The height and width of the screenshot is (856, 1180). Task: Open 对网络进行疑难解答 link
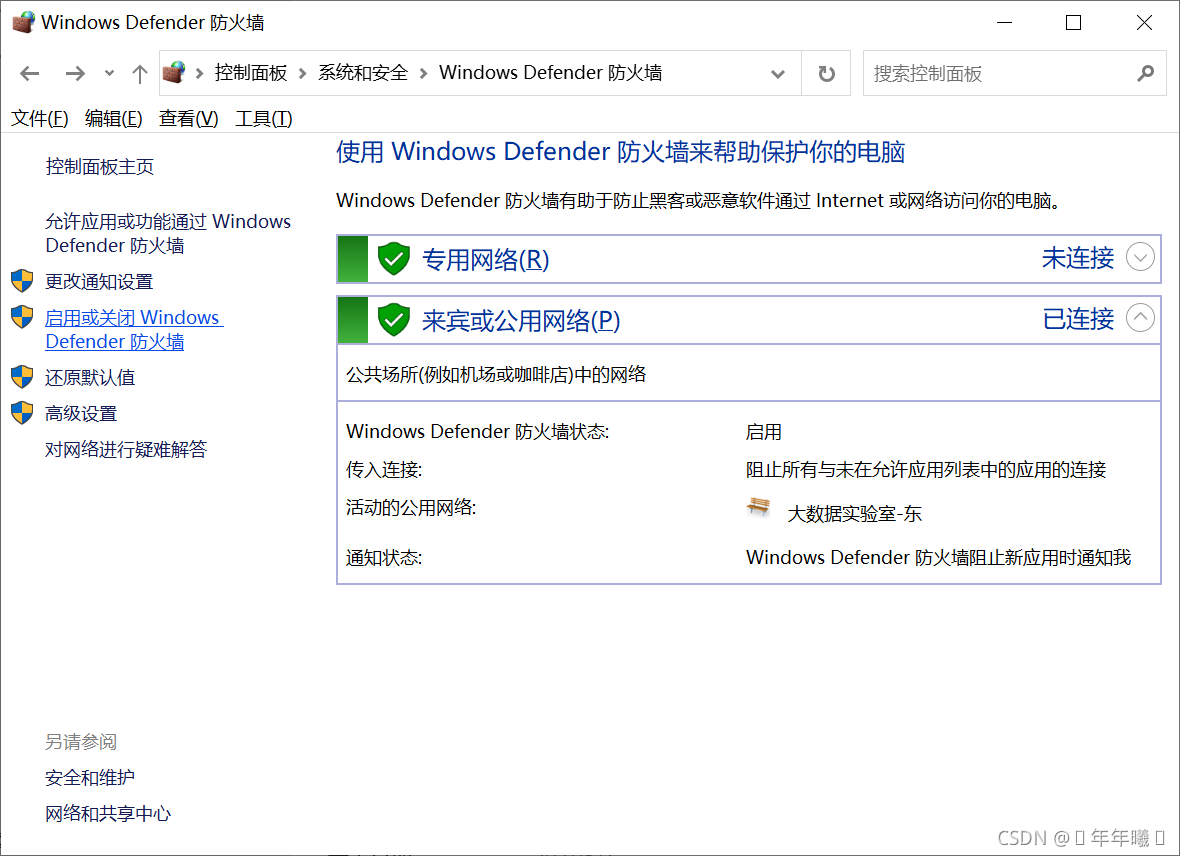(126, 449)
